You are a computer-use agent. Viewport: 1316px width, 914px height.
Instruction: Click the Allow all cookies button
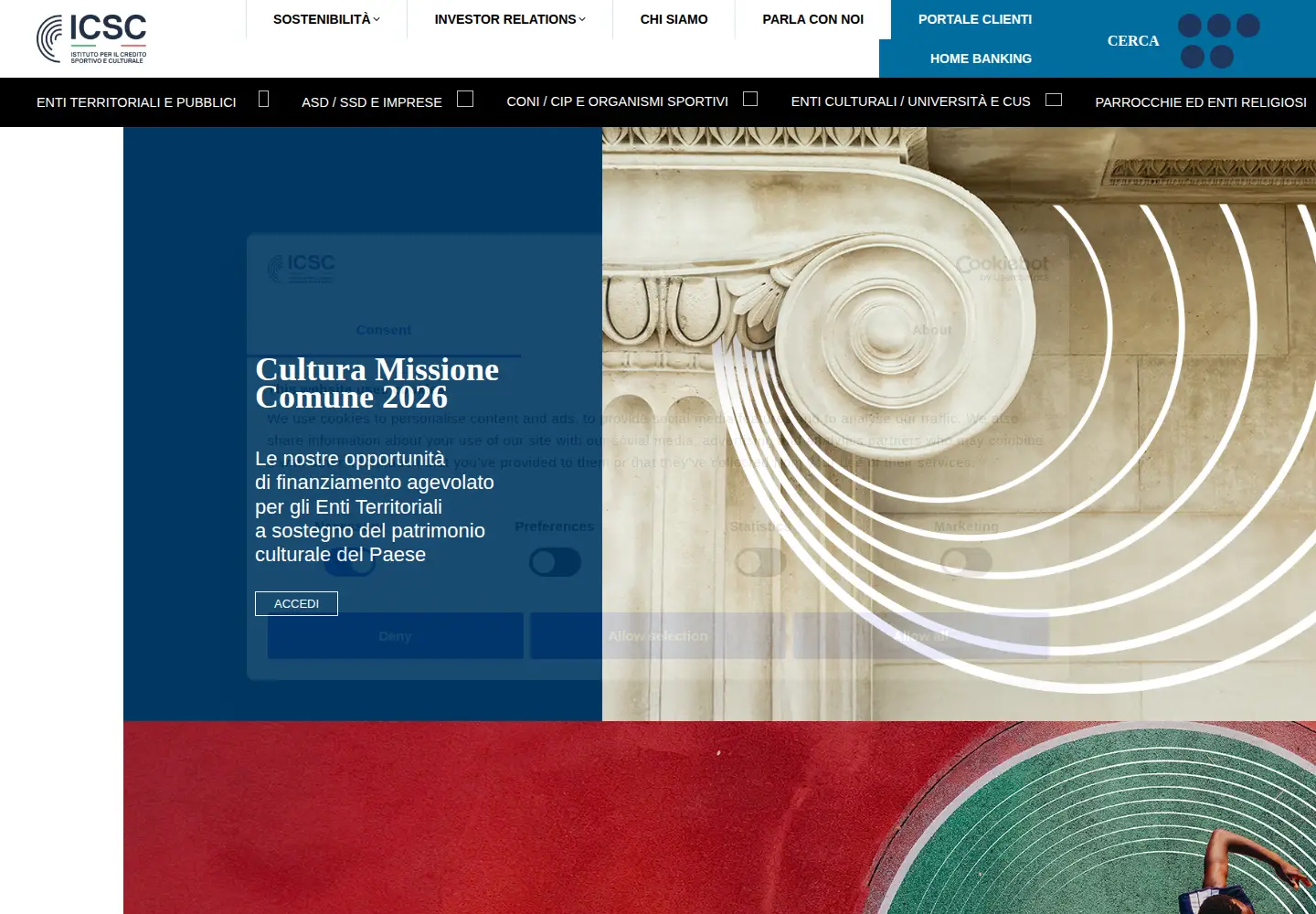921,636
